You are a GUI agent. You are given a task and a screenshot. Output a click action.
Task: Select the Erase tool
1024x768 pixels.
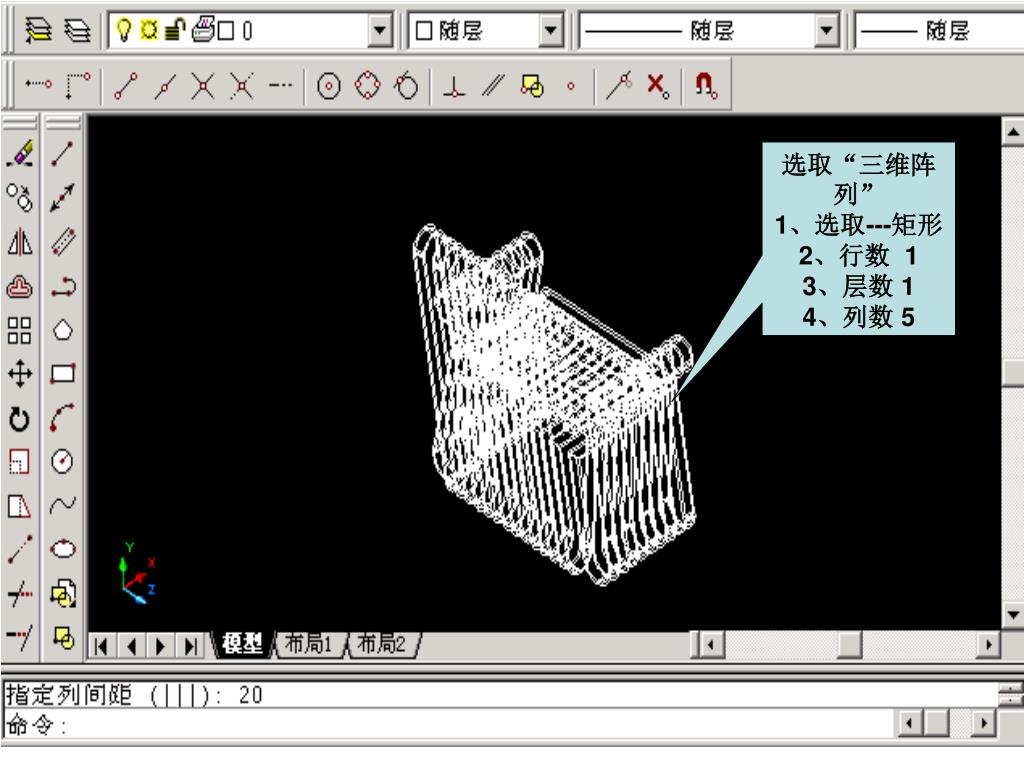click(20, 153)
